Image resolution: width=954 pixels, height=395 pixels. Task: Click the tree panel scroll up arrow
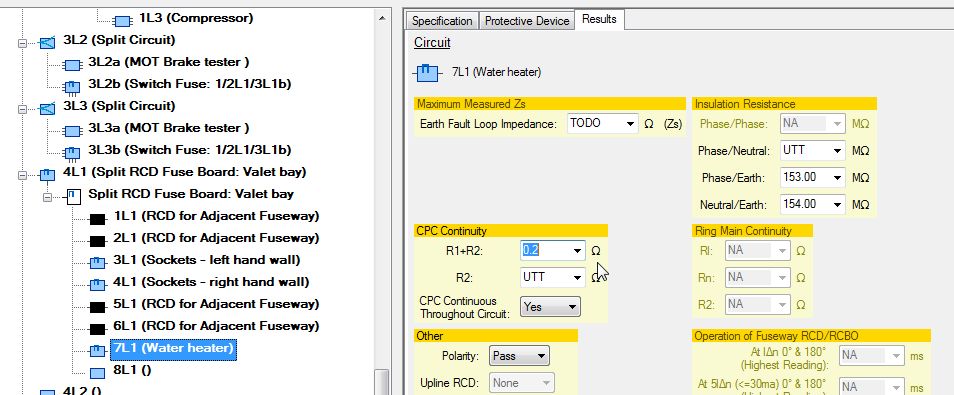381,18
